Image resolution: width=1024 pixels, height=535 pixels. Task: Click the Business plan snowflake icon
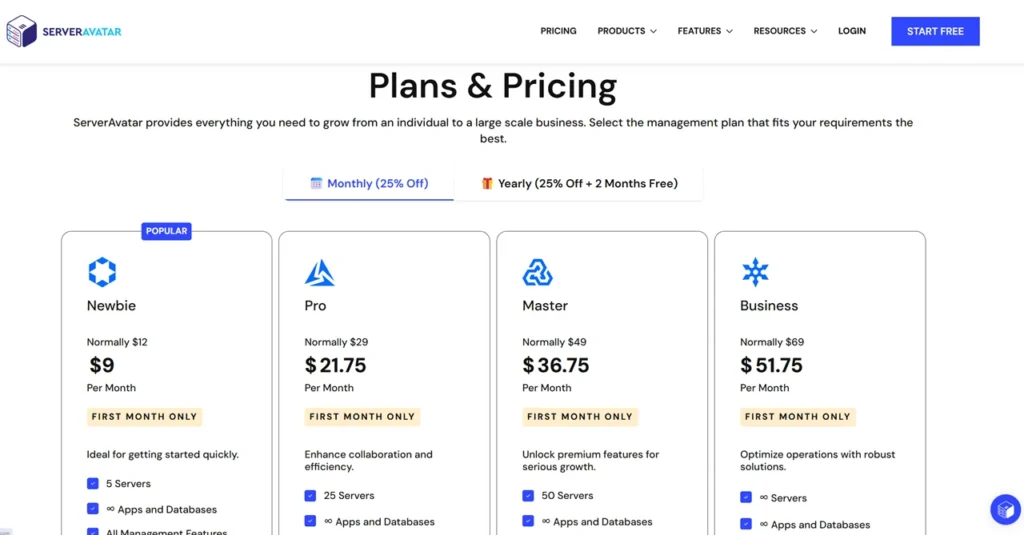pyautogui.click(x=755, y=272)
